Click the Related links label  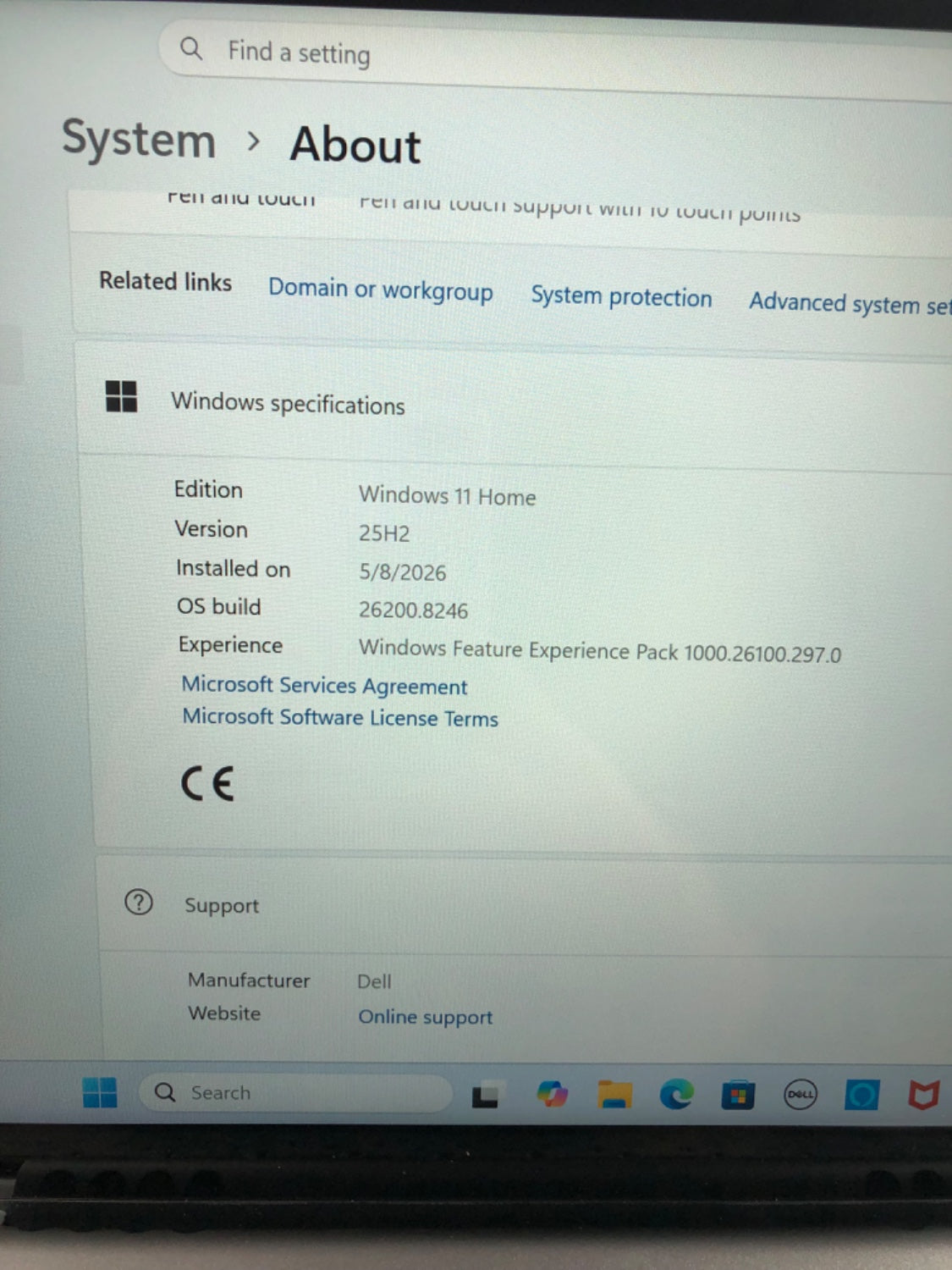click(165, 281)
